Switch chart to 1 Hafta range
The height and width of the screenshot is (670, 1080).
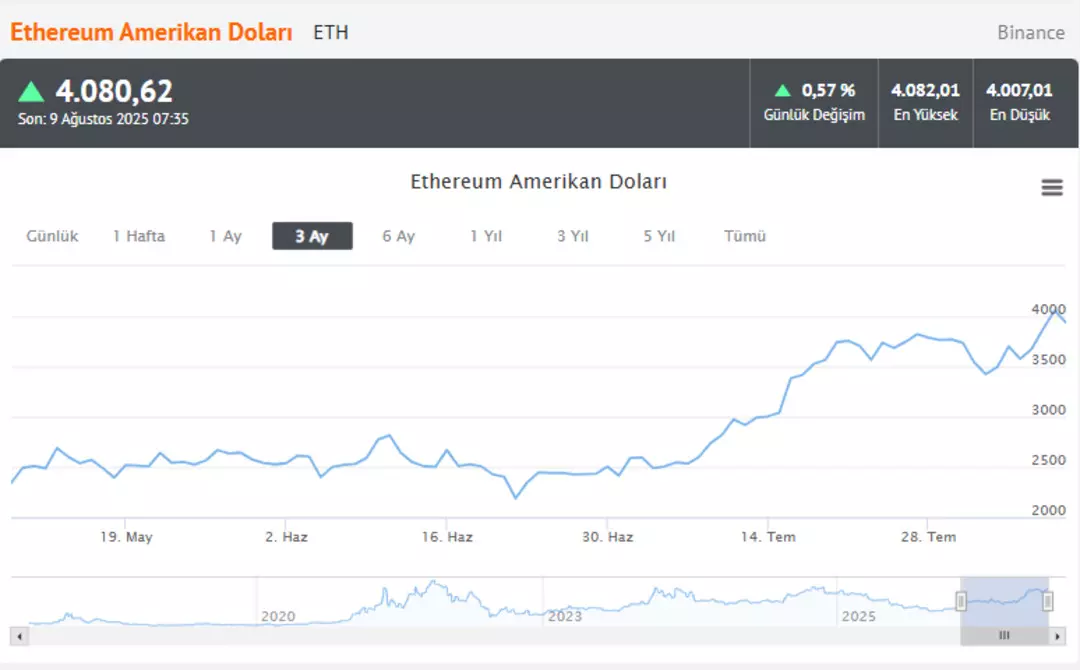click(x=139, y=236)
